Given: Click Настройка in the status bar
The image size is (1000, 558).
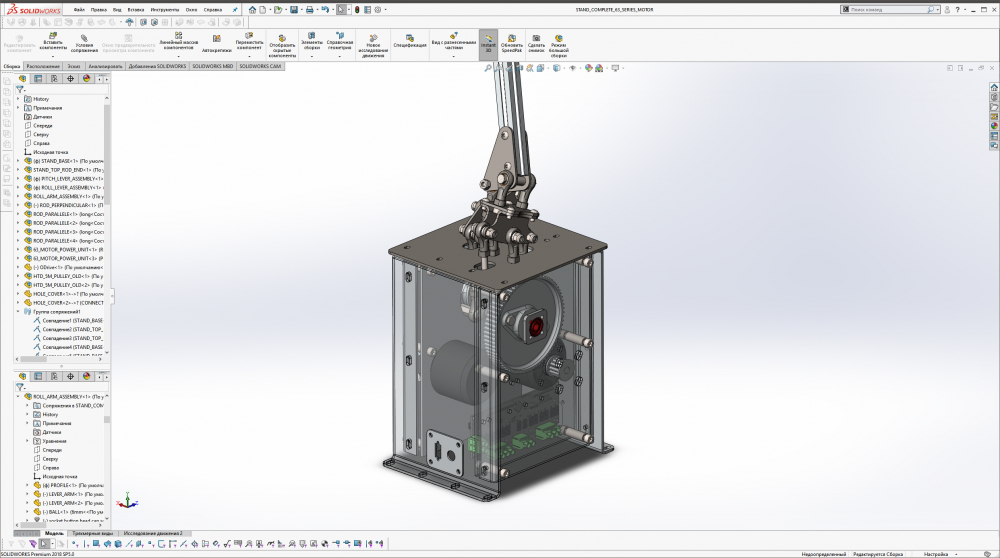Looking at the screenshot, I should (x=935, y=553).
